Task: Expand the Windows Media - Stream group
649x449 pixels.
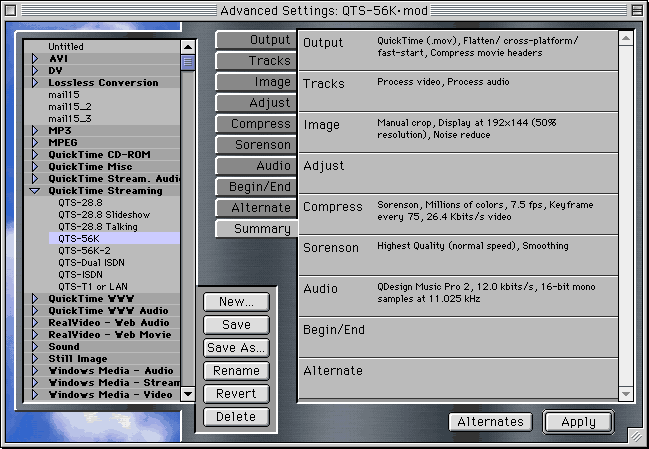Action: [35, 383]
